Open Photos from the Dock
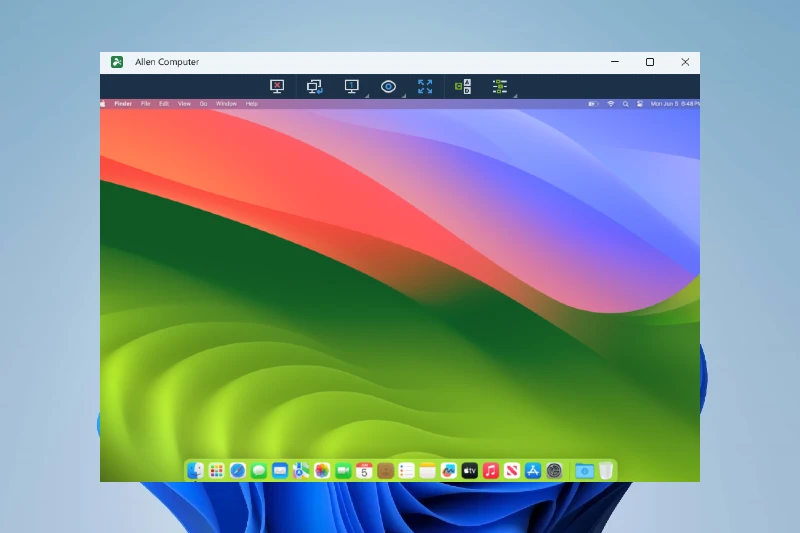 322,471
